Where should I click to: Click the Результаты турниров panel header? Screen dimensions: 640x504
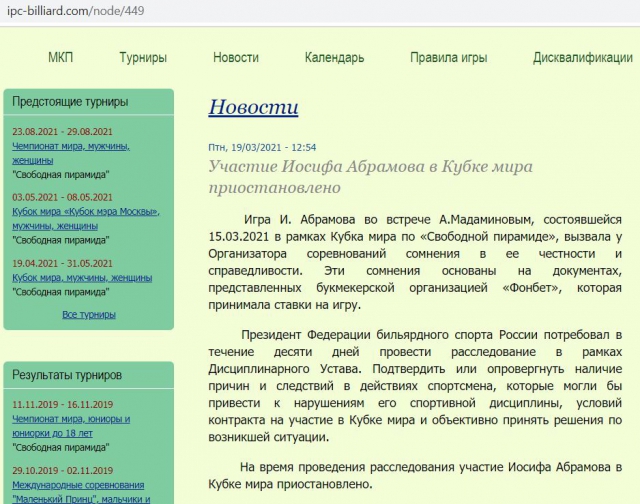point(67,375)
